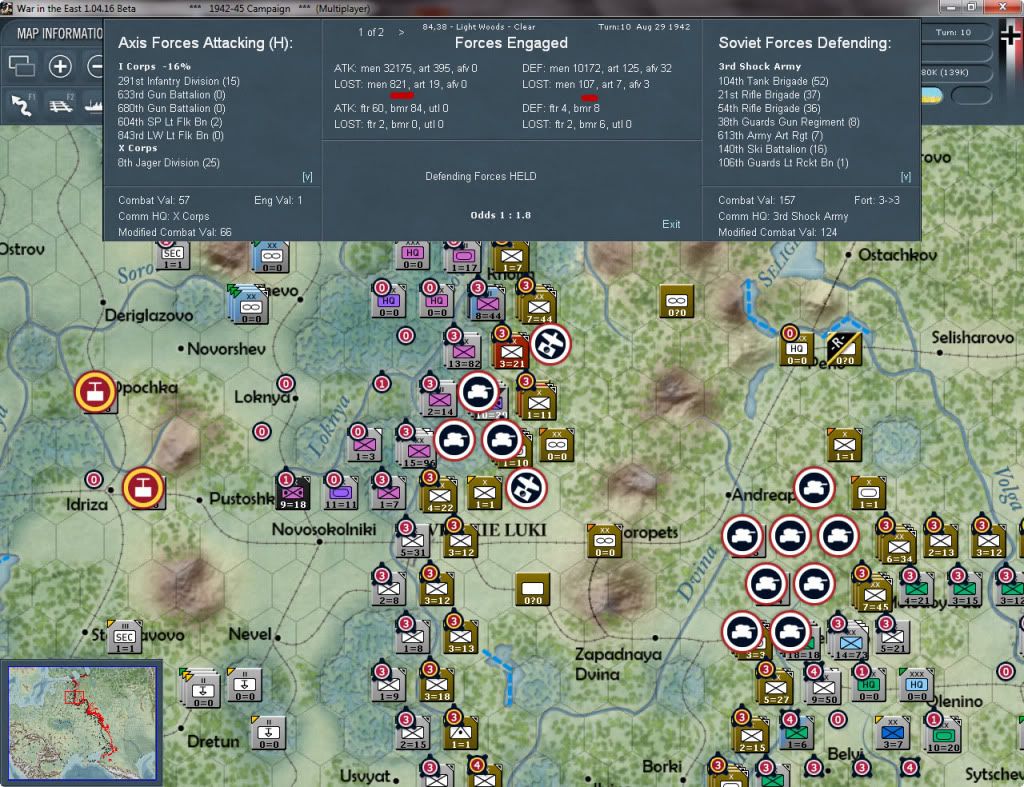The width and height of the screenshot is (1024, 787).
Task: Select the 13=82 German infantry stack
Action: click(x=463, y=350)
